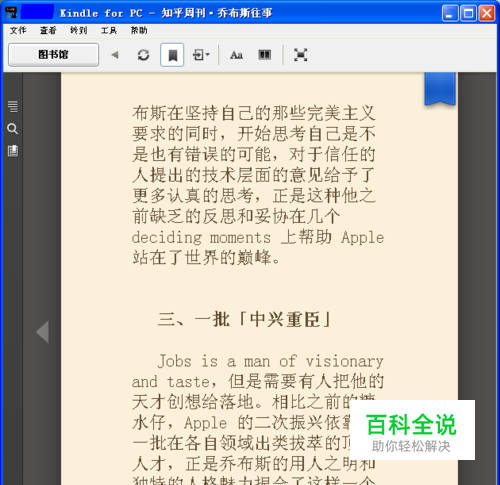Open the 文件 menu
Image resolution: width=500 pixels, height=485 pixels.
click(18, 31)
